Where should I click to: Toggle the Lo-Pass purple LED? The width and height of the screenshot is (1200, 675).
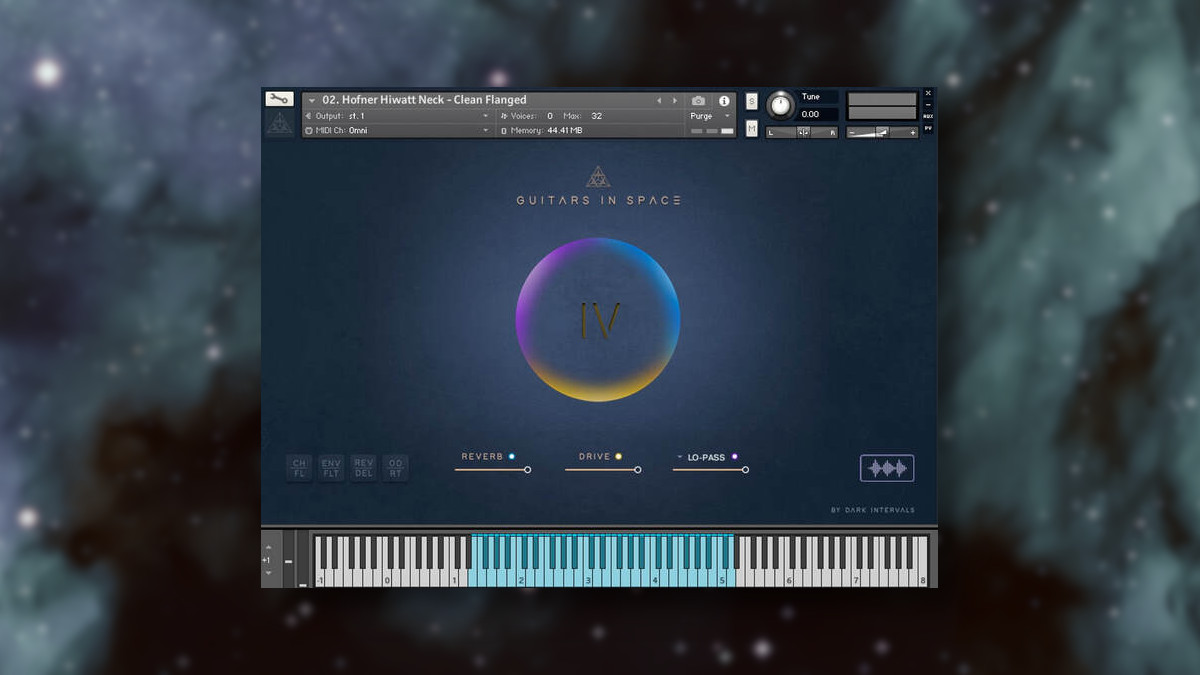[735, 457]
